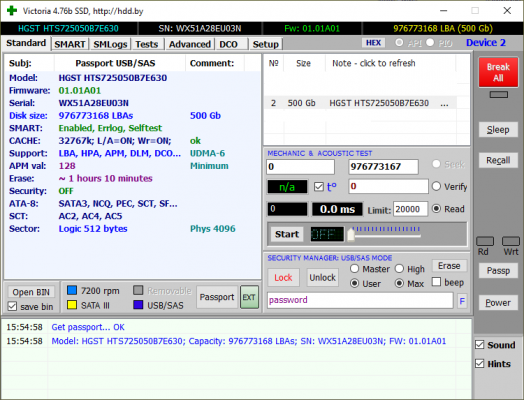Image resolution: width=524 pixels, height=400 pixels.
Task: Click the Wrt activity indicator lamp
Action: [x=511, y=241]
